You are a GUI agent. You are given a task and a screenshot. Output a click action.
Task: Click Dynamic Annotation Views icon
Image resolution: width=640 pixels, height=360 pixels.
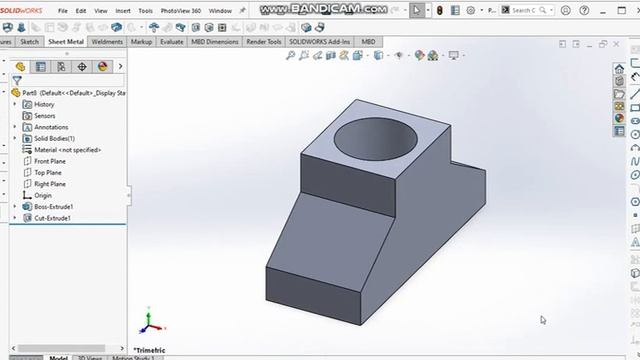[344, 55]
